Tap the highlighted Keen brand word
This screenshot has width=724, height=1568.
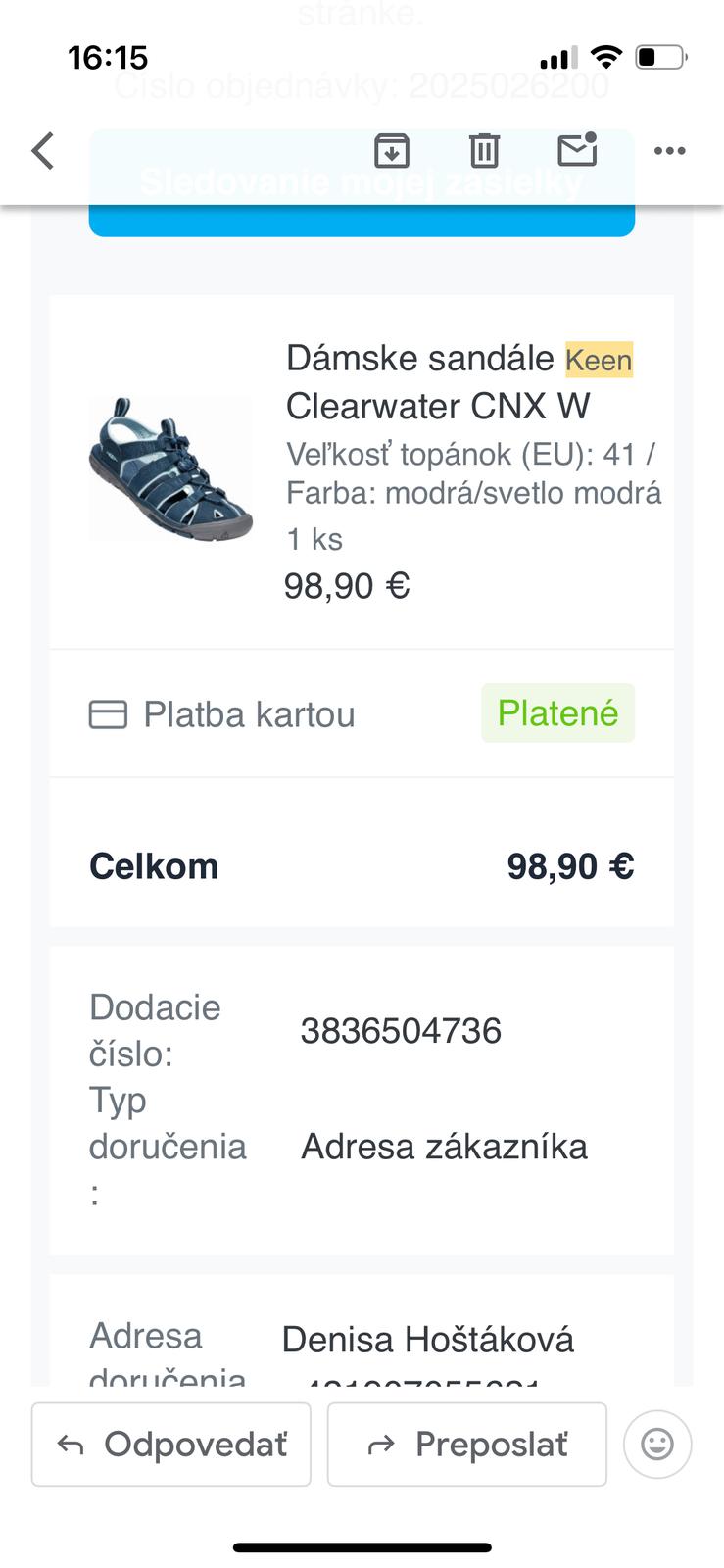[599, 360]
